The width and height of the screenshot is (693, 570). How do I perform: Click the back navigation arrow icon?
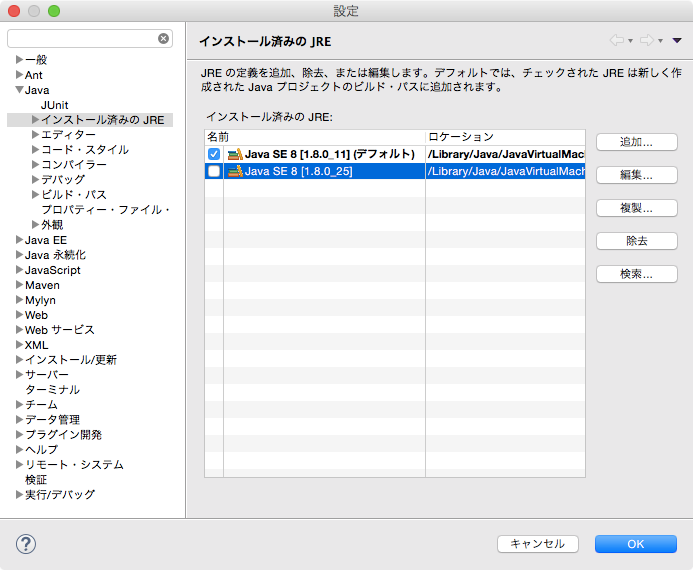[617, 41]
